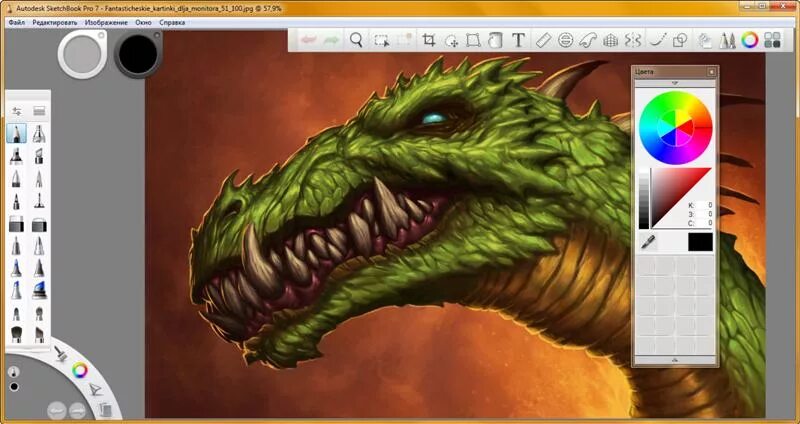Click the small black color dot in lagoon
The width and height of the screenshot is (800, 424).
click(x=14, y=387)
